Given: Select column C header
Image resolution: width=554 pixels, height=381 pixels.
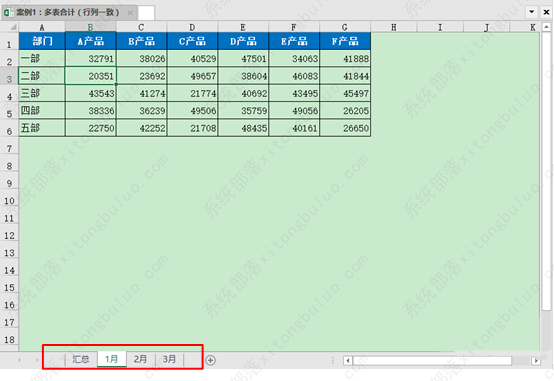Looking at the screenshot, I should [x=141, y=27].
